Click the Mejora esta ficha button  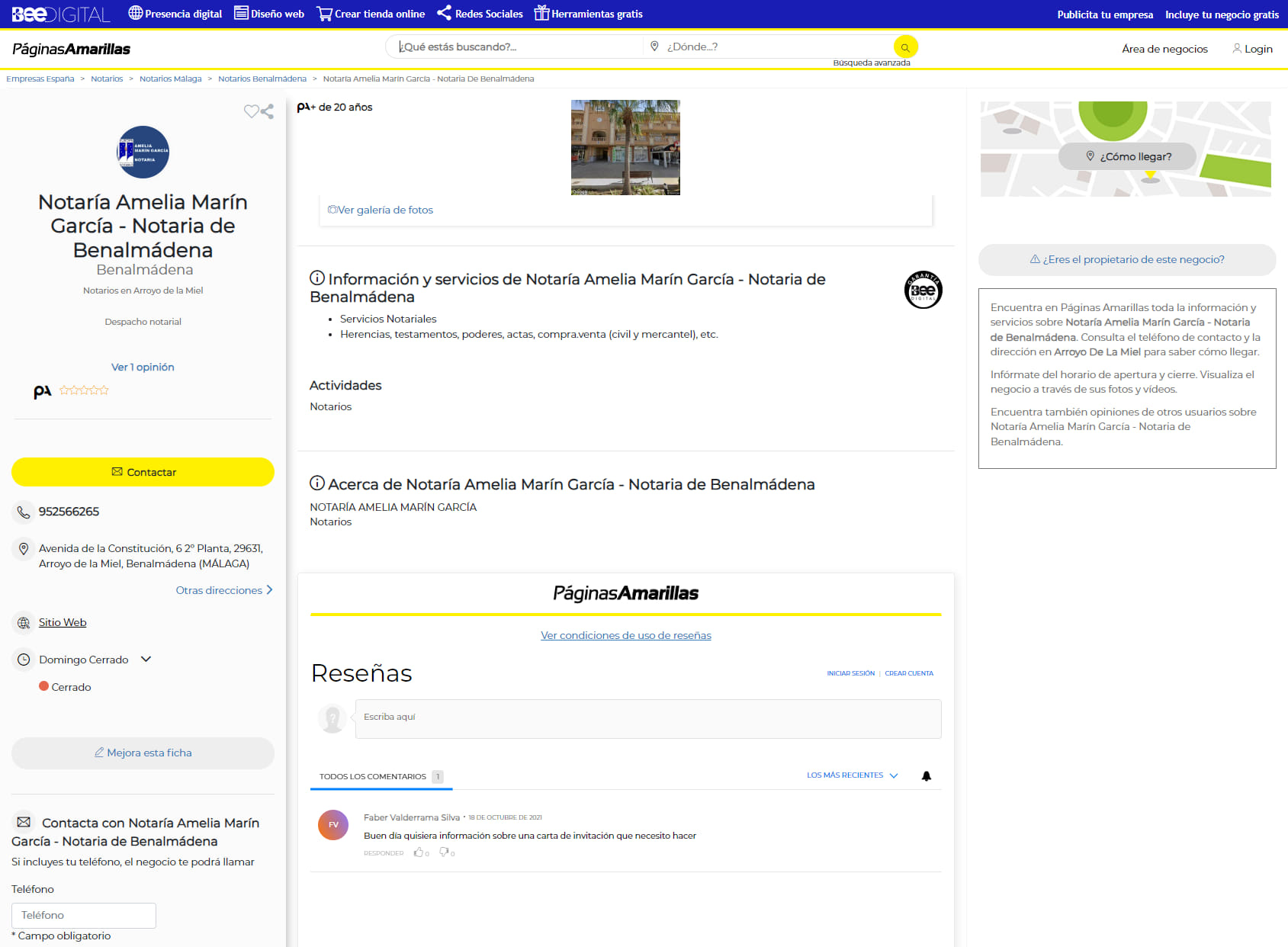click(143, 753)
